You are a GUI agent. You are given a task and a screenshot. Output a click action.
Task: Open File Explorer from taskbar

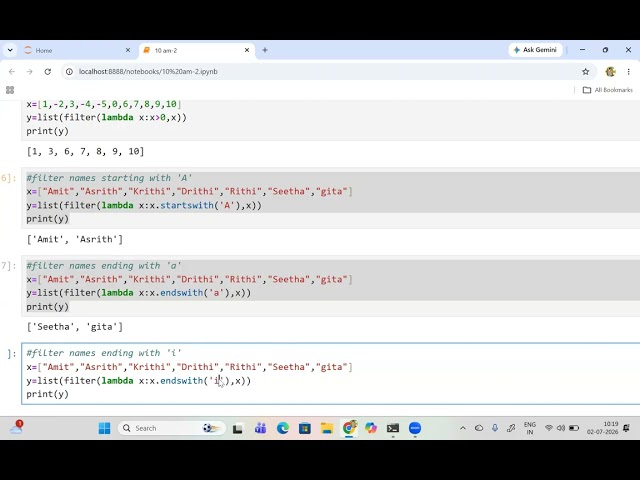click(327, 428)
